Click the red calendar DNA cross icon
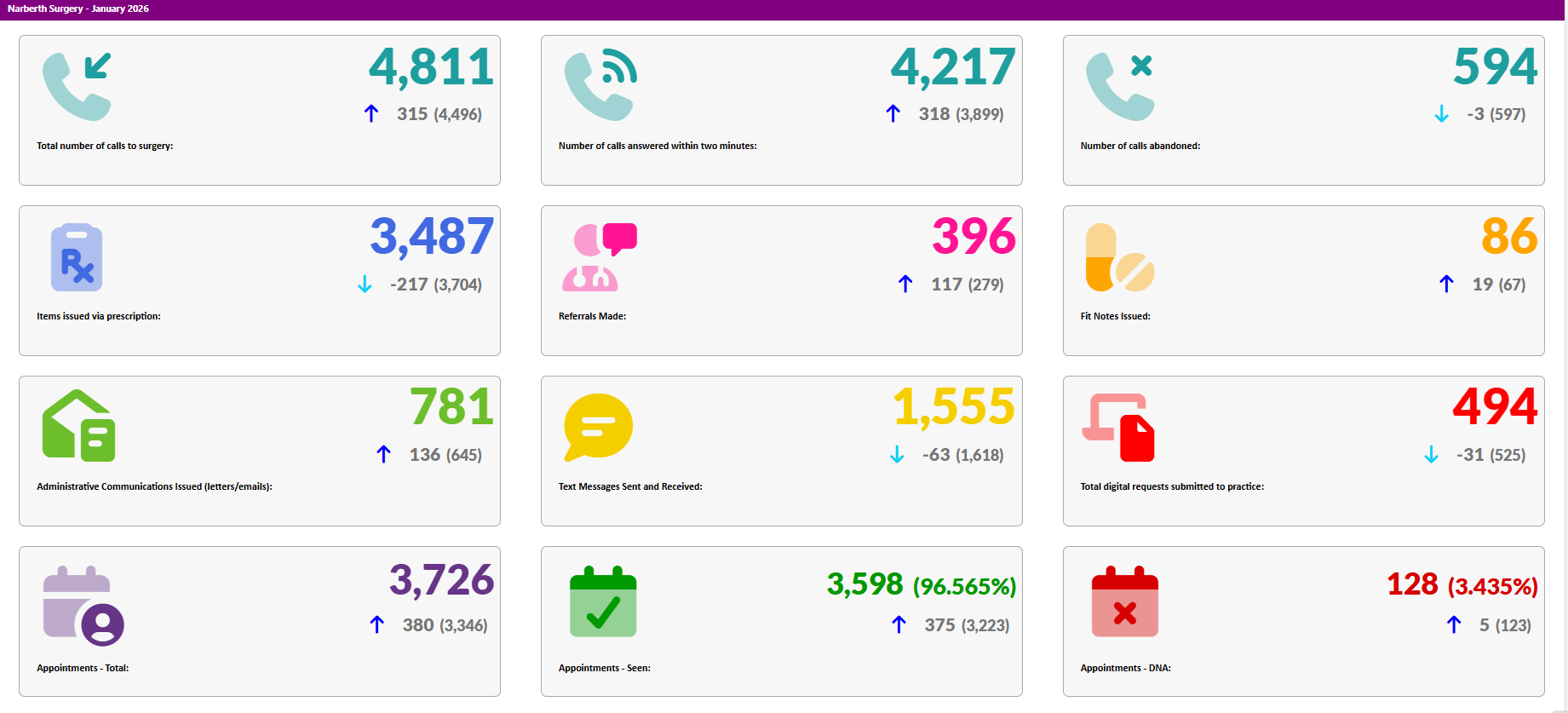The height and width of the screenshot is (713, 1568). point(1124,602)
